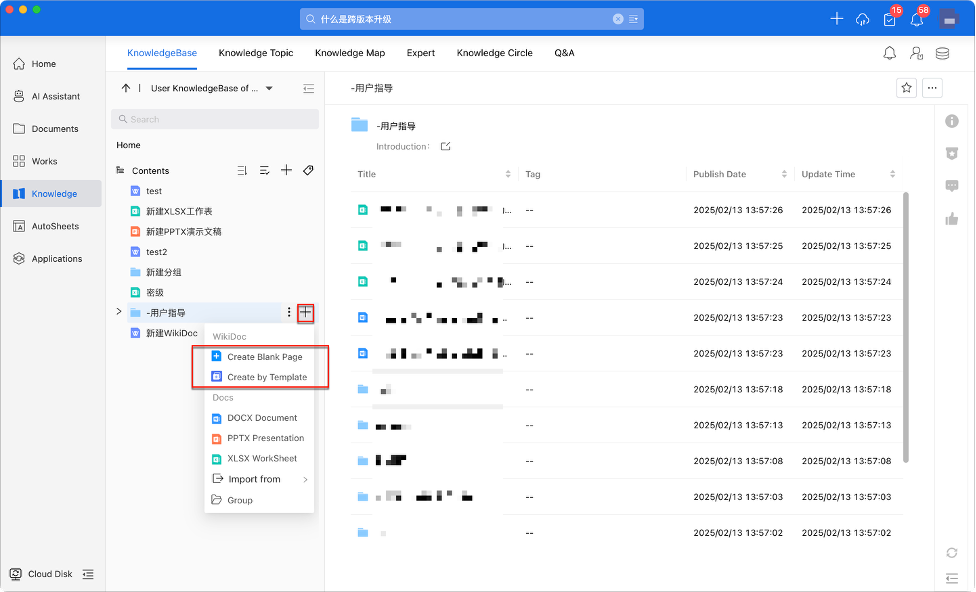This screenshot has height=592, width=976.
Task: Click the thumbs-up like icon
Action: pyautogui.click(x=952, y=219)
